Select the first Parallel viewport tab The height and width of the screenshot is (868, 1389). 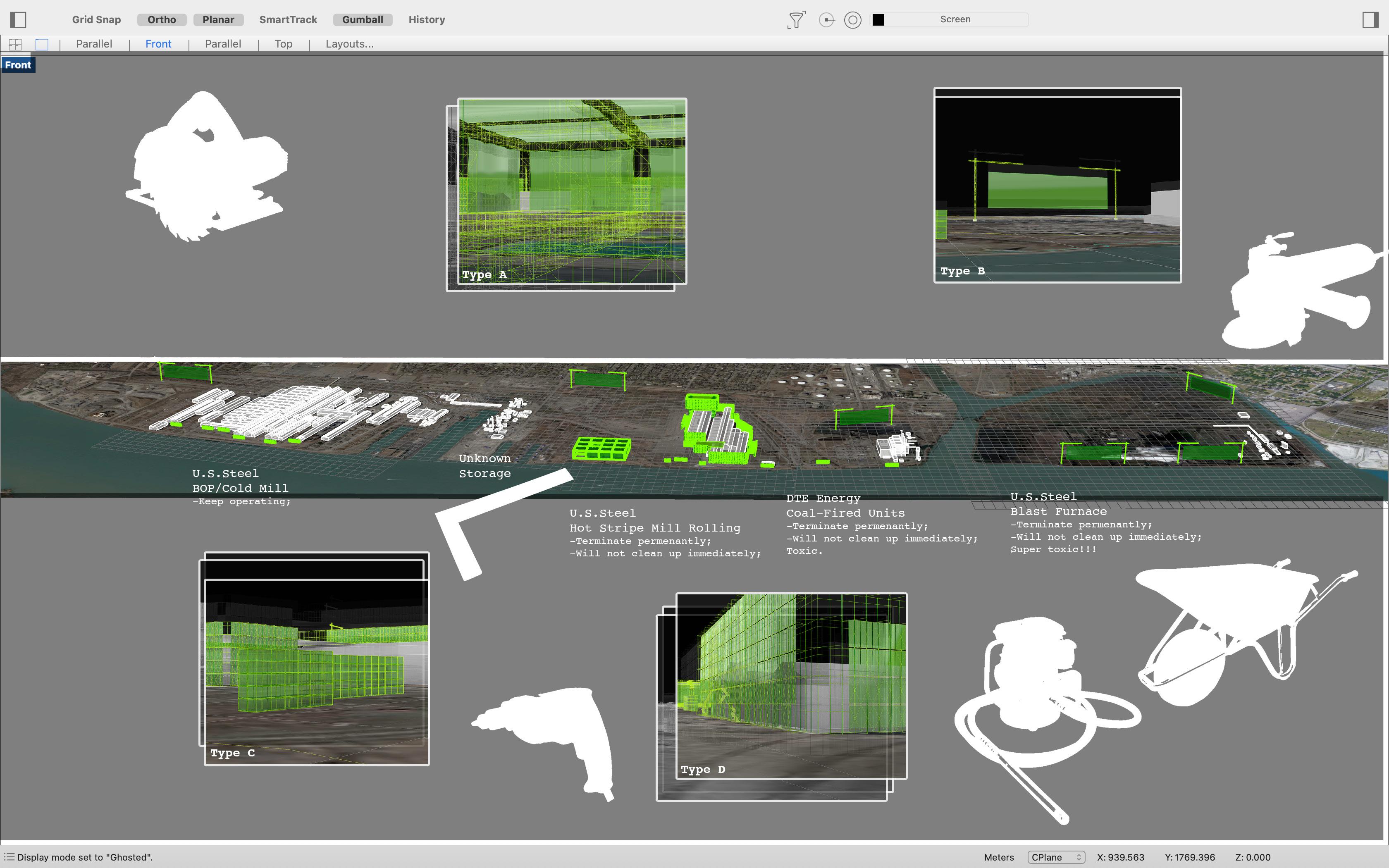[94, 44]
